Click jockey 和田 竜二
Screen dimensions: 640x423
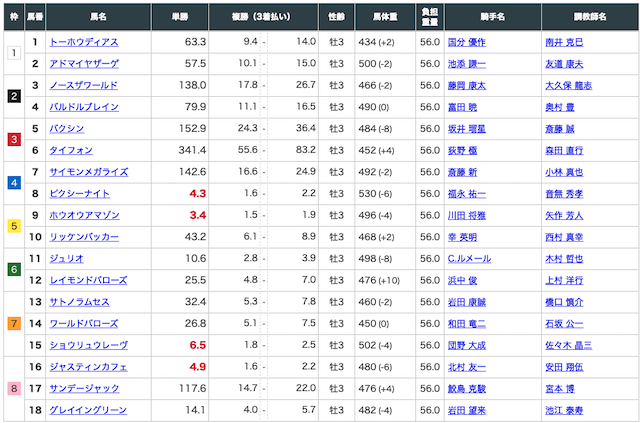click(x=467, y=323)
